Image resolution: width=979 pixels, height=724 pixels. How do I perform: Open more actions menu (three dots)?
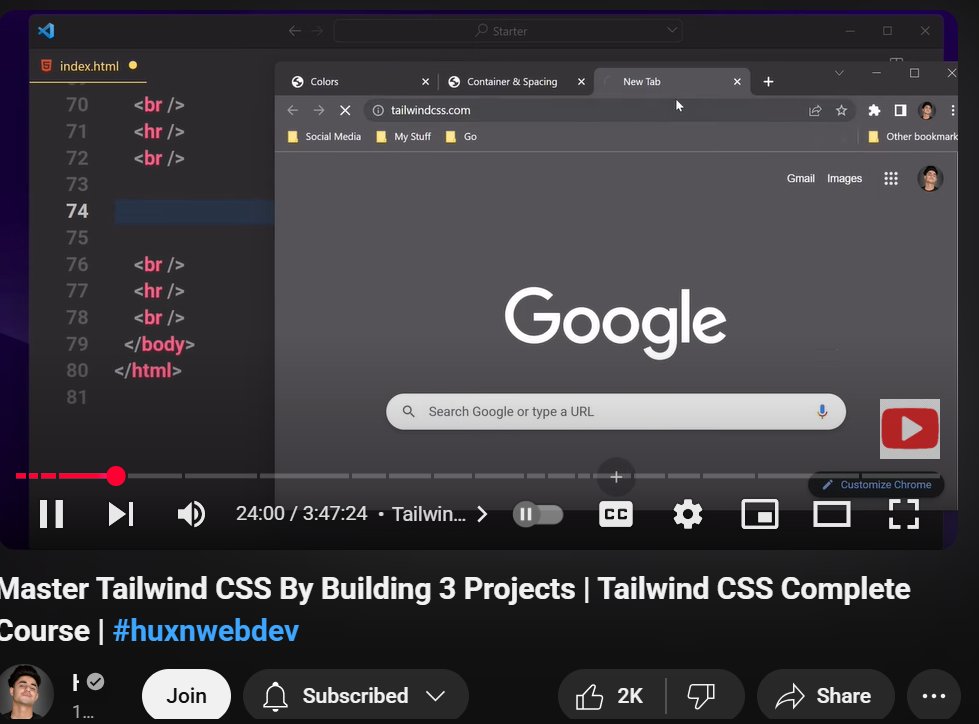point(933,695)
